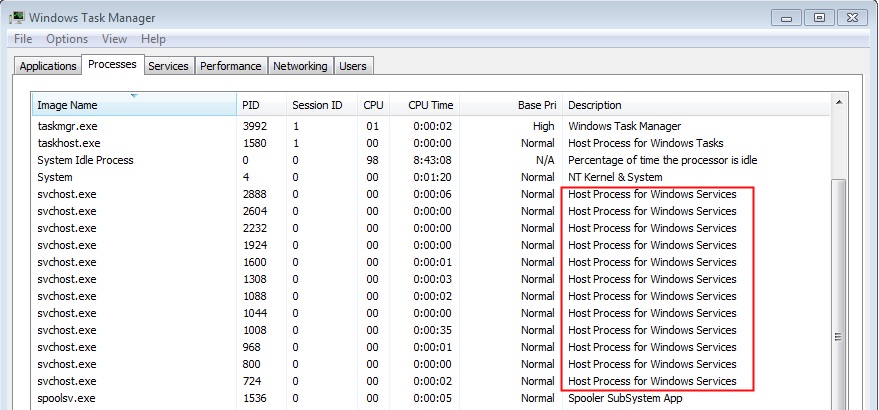
Task: Select the System Idle Process row
Action: click(x=431, y=160)
